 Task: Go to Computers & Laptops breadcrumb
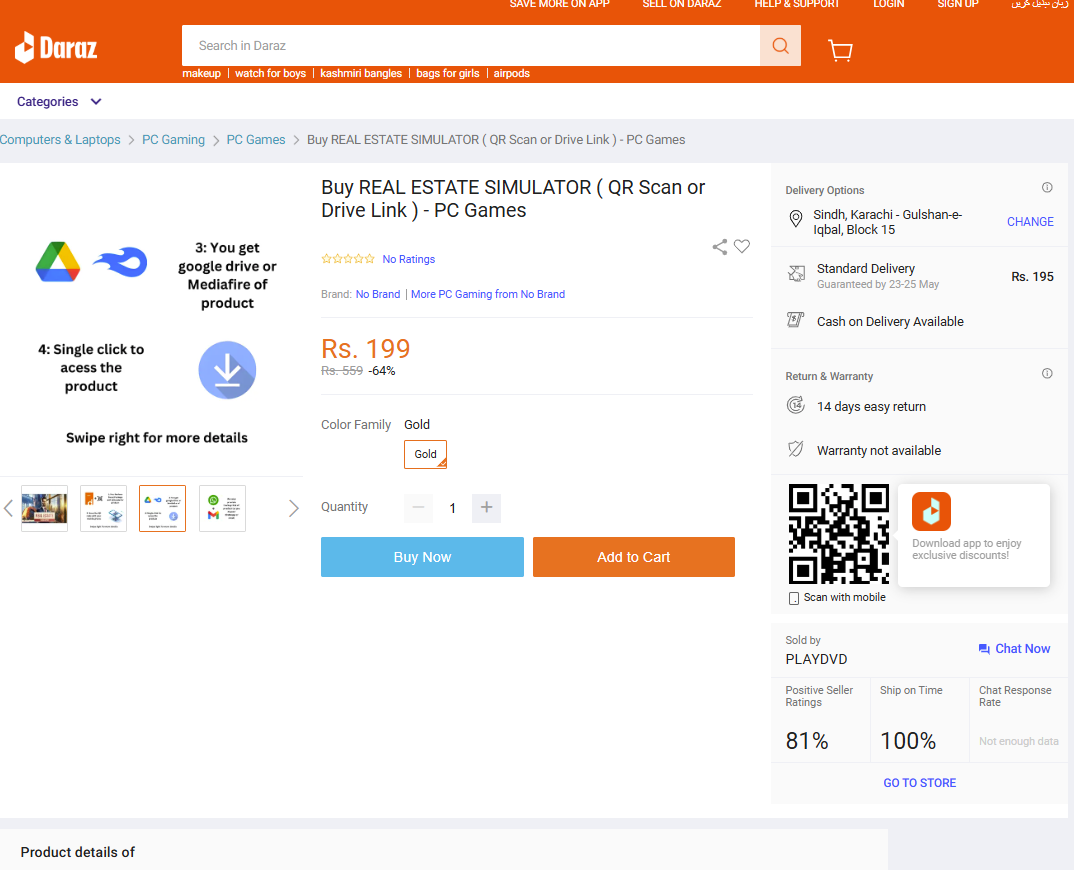click(x=60, y=140)
